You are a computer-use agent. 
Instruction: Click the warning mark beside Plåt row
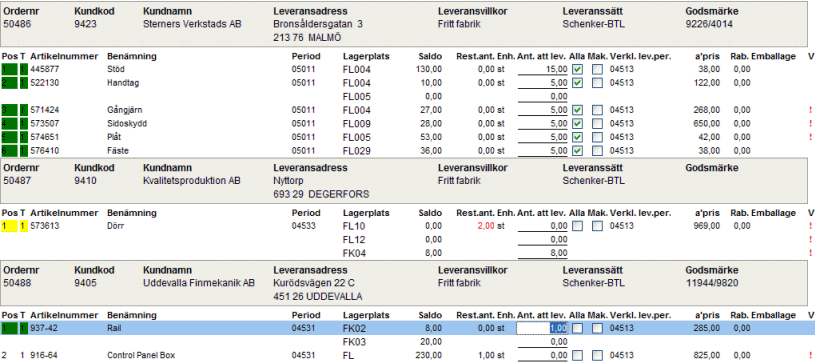(810, 137)
